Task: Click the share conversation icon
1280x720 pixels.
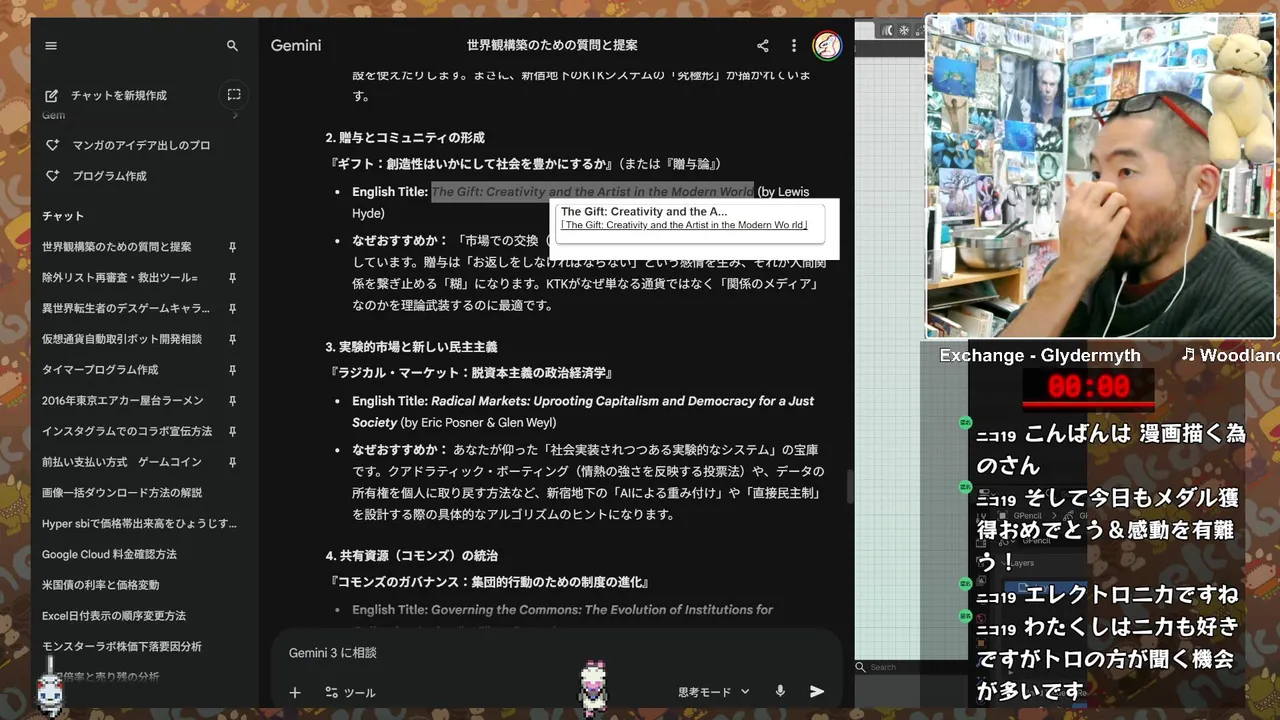Action: pyautogui.click(x=763, y=46)
